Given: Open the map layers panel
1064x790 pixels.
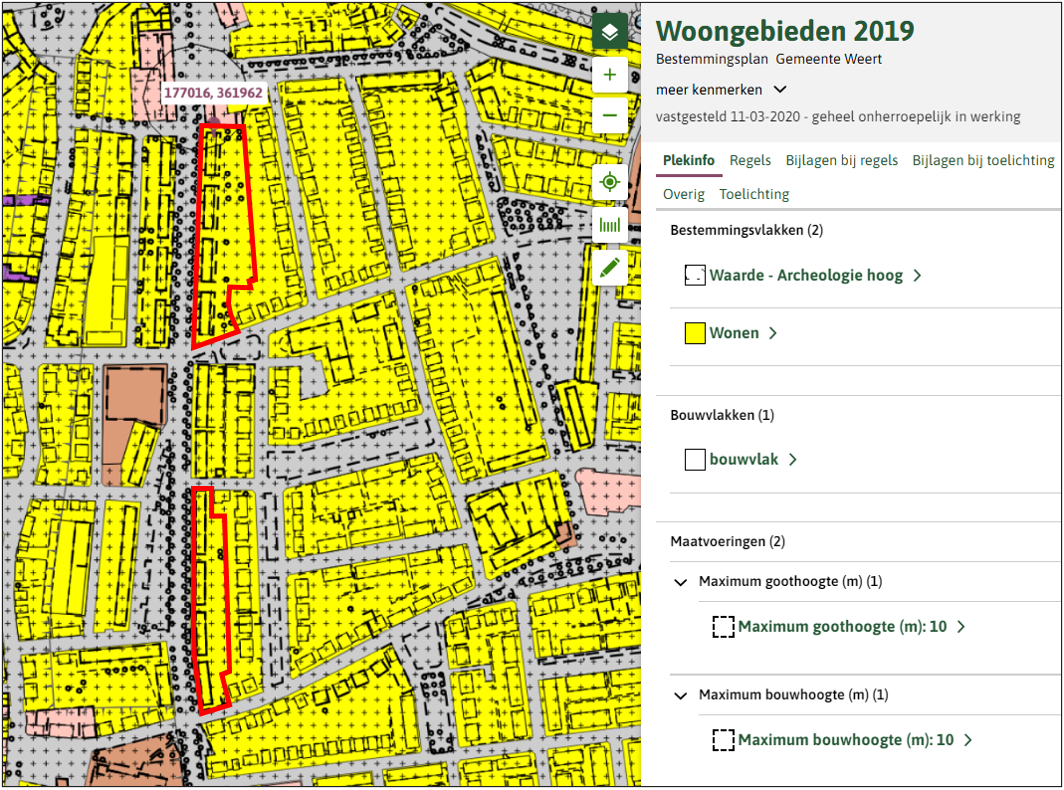Looking at the screenshot, I should coord(609,31).
